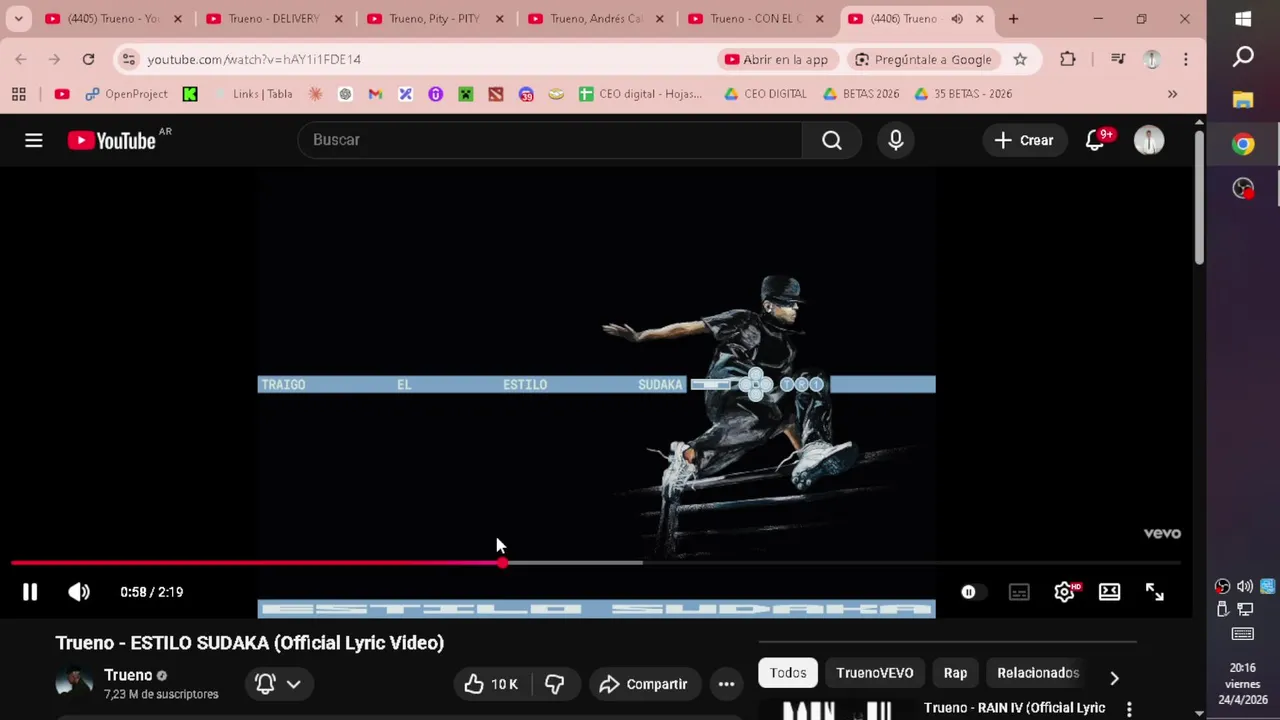Open OpenProject bookmark
Screen dimensions: 1280x720
pos(126,94)
